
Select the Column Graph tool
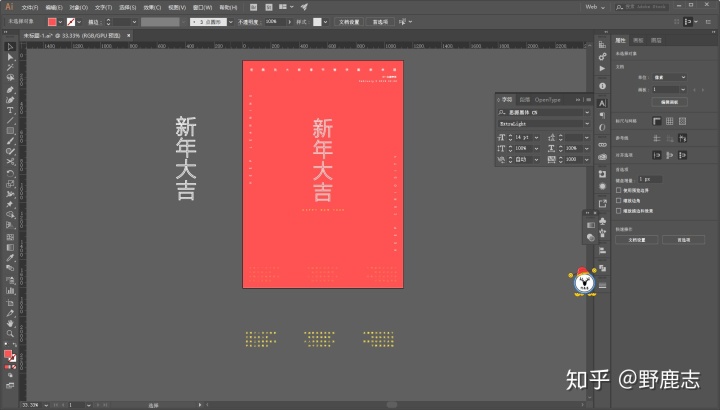click(x=10, y=291)
